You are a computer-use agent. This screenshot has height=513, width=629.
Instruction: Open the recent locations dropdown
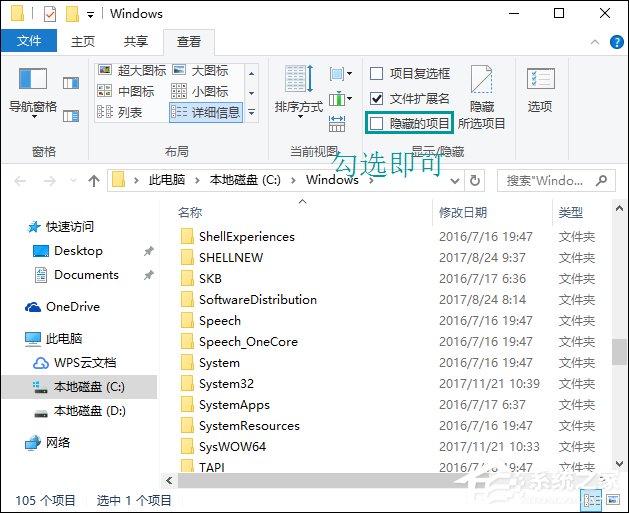[x=73, y=181]
